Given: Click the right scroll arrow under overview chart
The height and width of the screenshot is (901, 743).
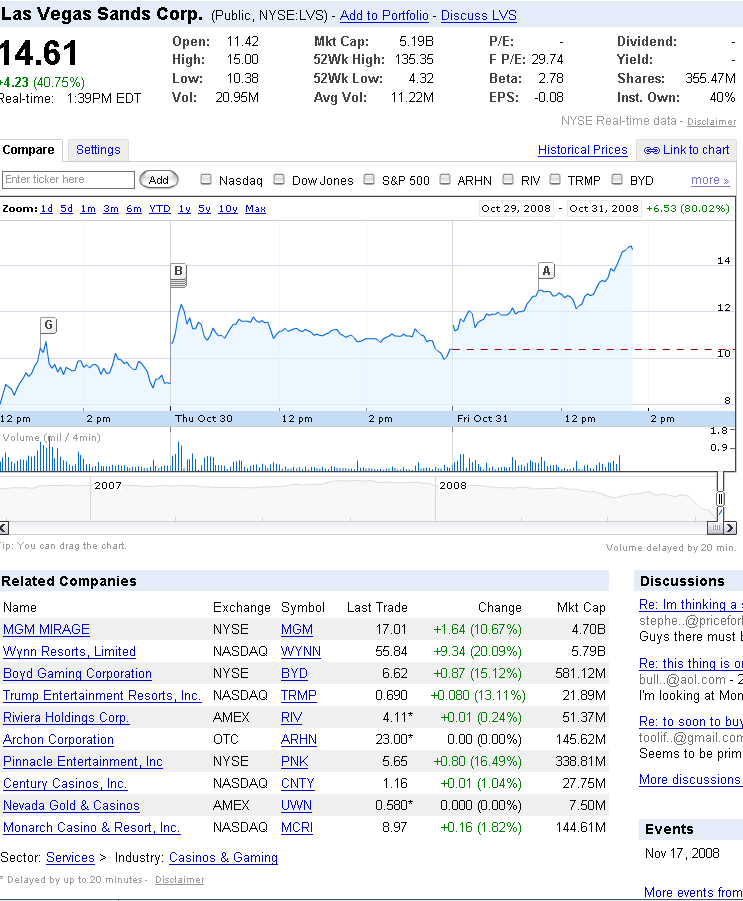Looking at the screenshot, I should [x=730, y=527].
